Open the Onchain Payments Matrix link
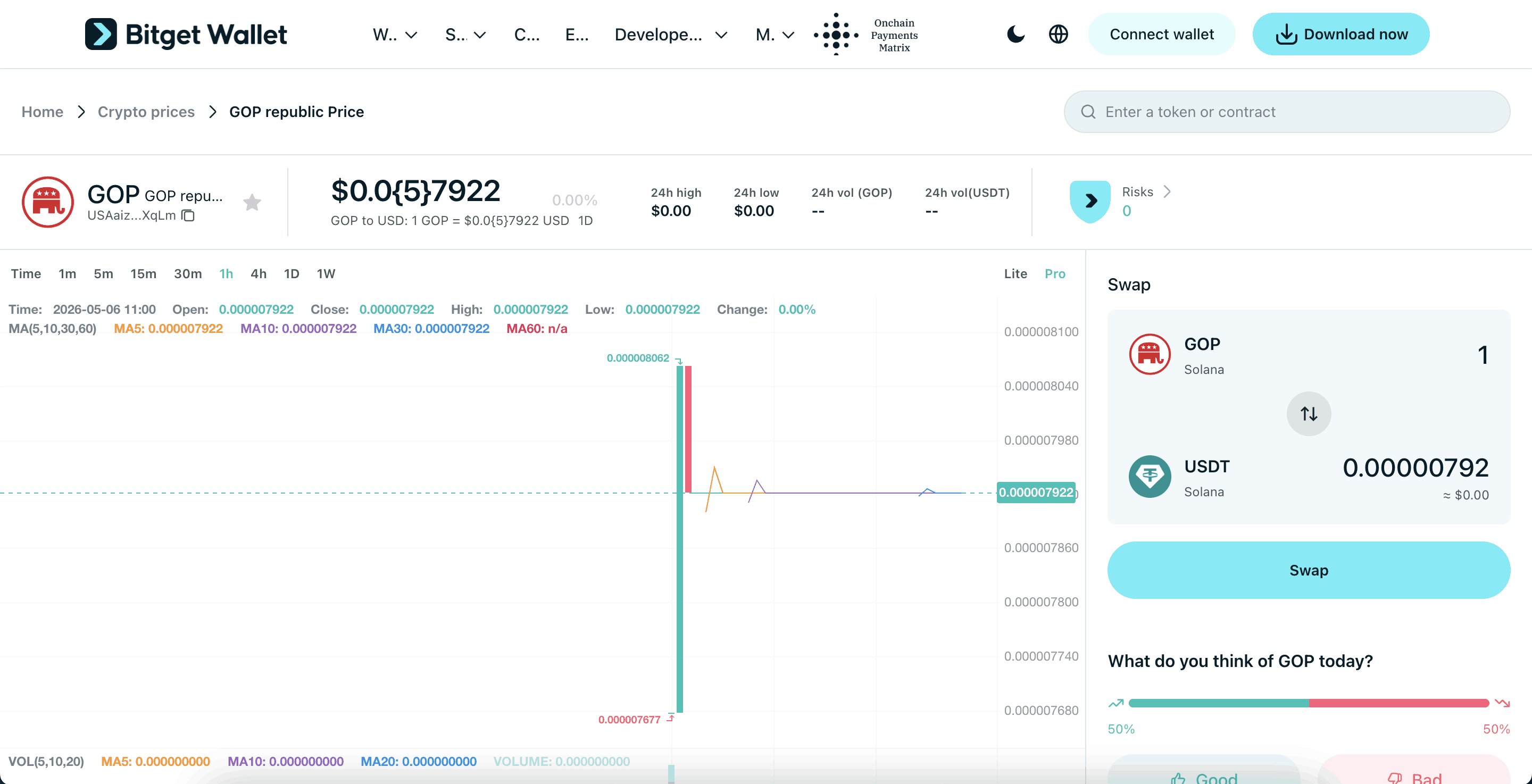This screenshot has height=784, width=1532. pos(867,35)
